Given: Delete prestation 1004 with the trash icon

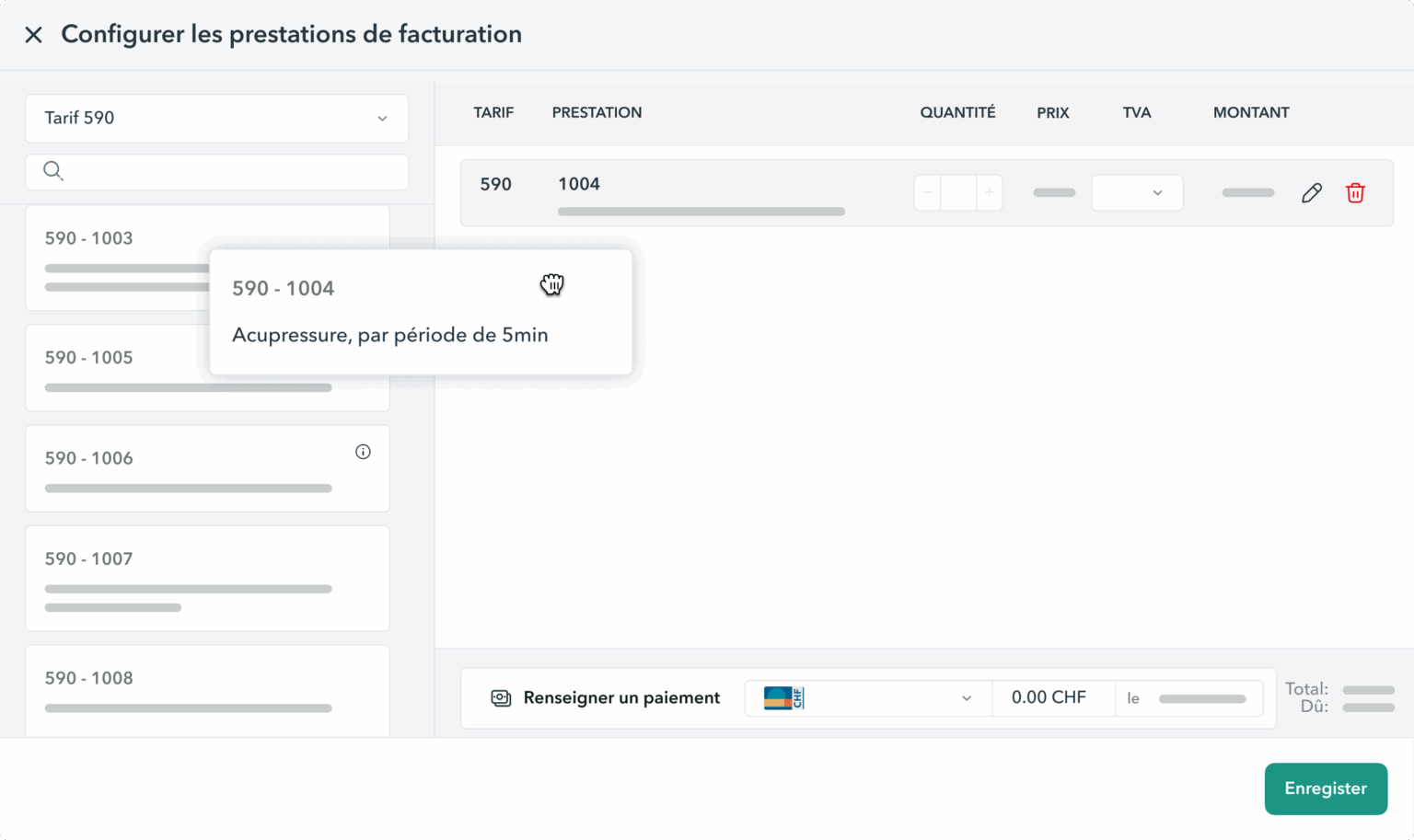Looking at the screenshot, I should pyautogui.click(x=1355, y=193).
